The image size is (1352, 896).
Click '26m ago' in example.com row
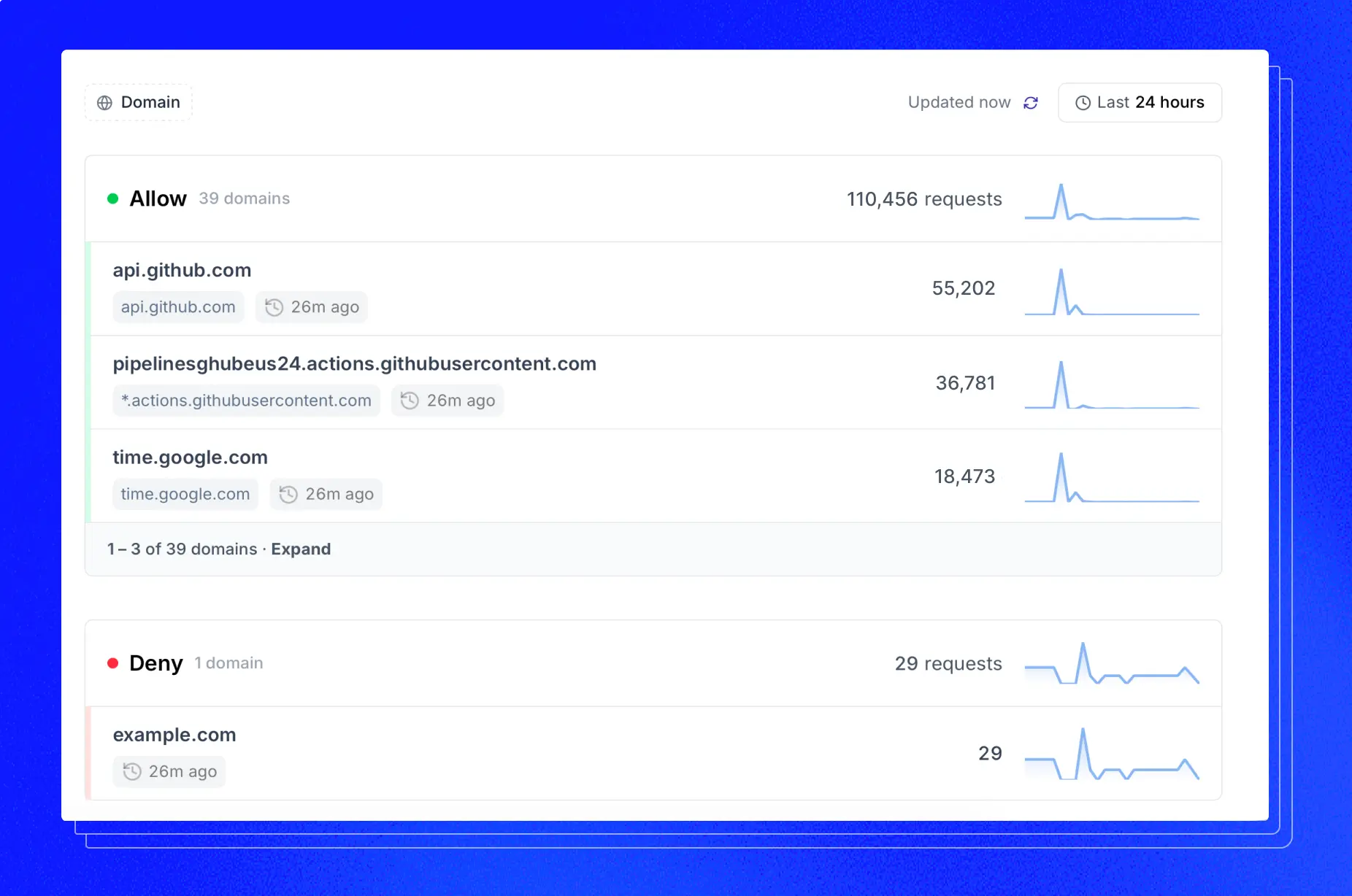[183, 771]
